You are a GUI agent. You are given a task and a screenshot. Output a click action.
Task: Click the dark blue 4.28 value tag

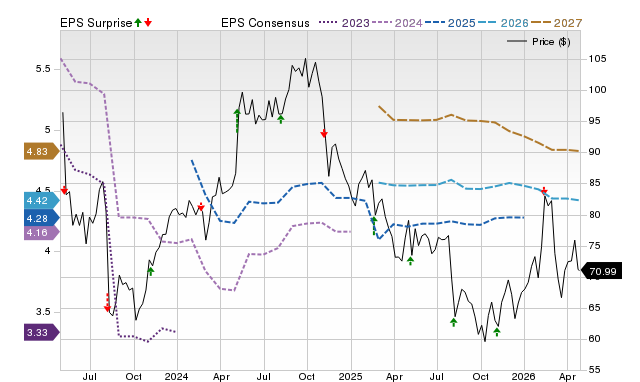pos(42,218)
